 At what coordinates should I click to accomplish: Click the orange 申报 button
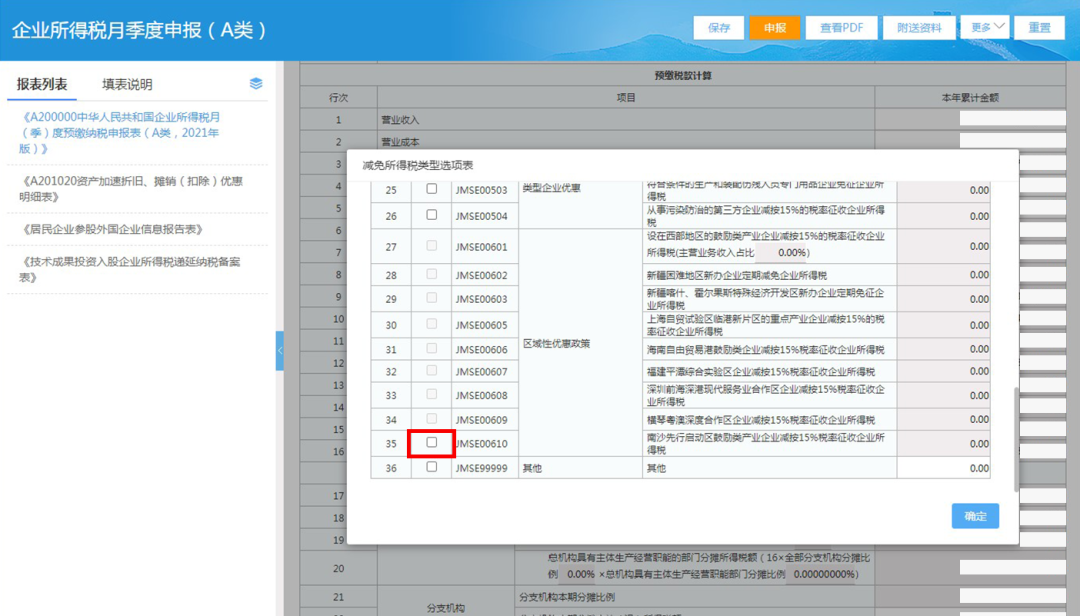pos(775,28)
